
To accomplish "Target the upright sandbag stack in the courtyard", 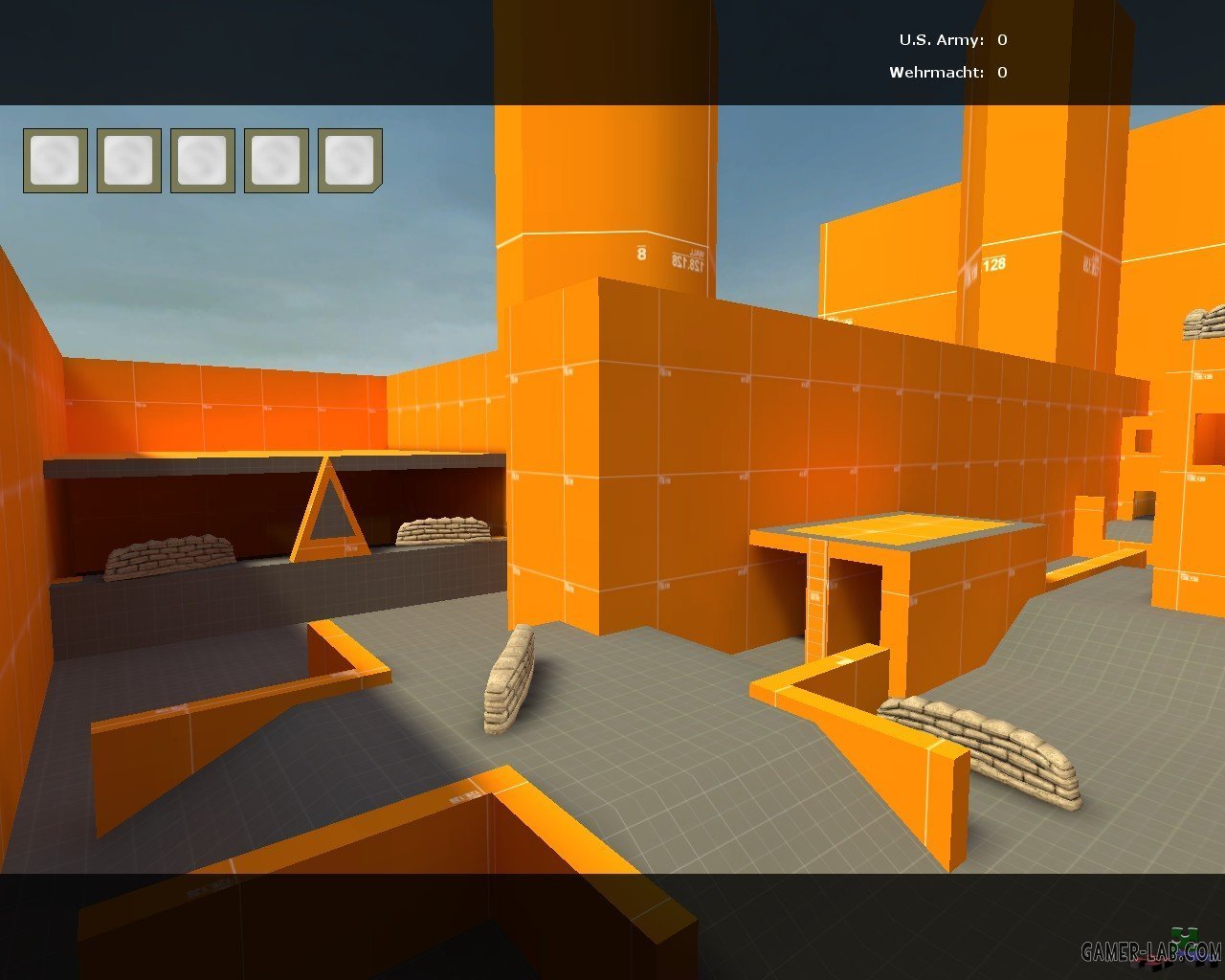I will point(509,679).
